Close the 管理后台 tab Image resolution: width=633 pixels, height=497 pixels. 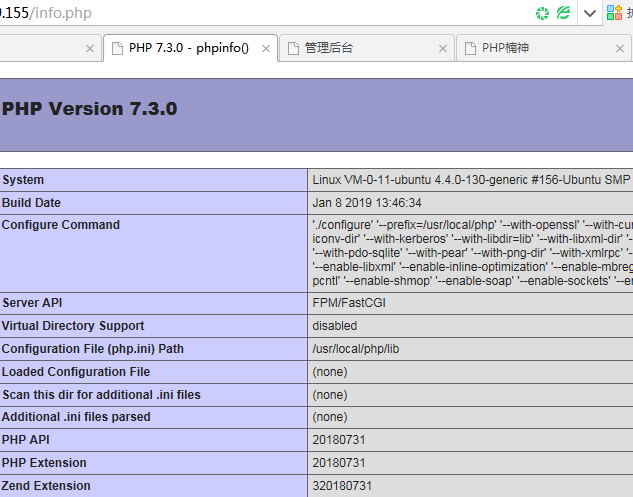pyautogui.click(x=443, y=49)
